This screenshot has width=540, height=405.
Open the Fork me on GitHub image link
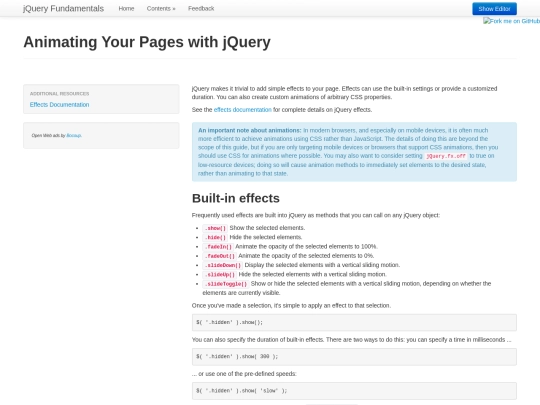511,21
